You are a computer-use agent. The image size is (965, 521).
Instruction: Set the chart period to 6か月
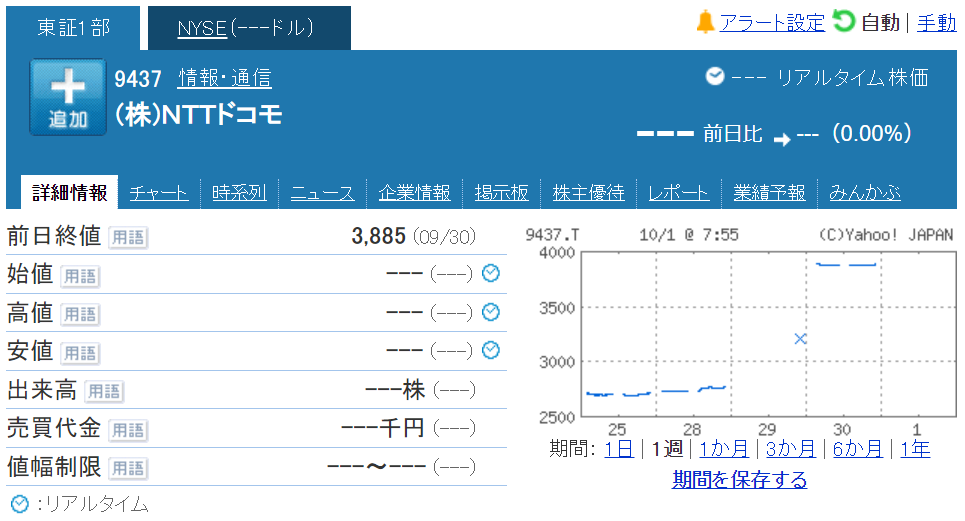coord(857,449)
